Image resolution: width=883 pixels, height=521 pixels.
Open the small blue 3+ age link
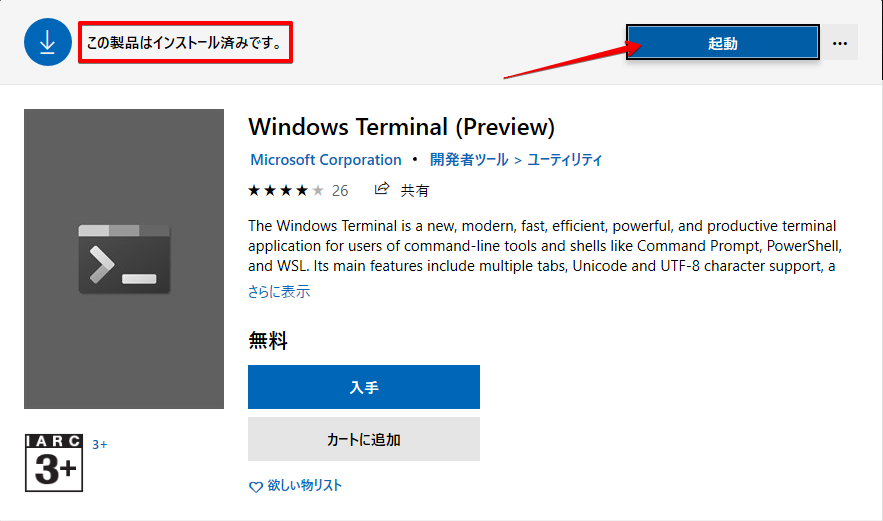pos(100,444)
